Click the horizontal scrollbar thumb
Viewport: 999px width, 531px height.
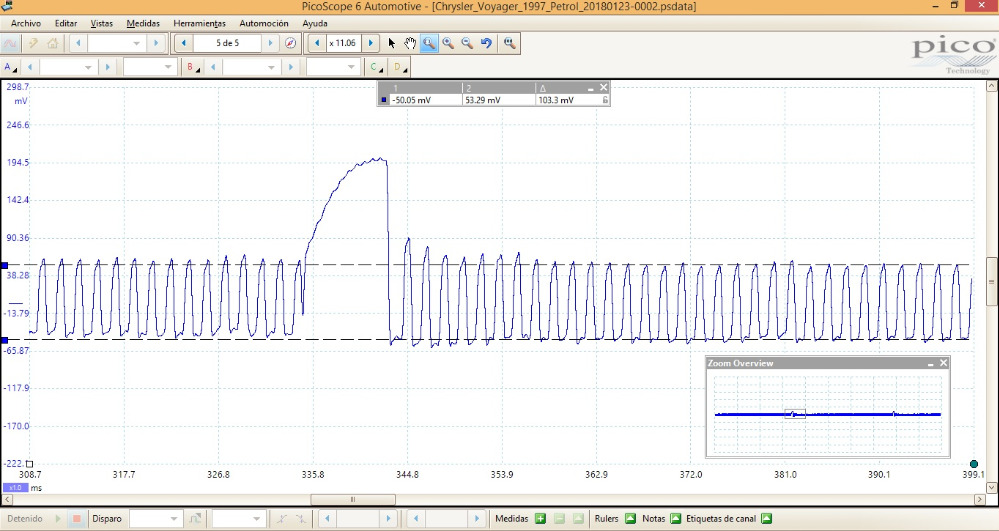coord(352,499)
